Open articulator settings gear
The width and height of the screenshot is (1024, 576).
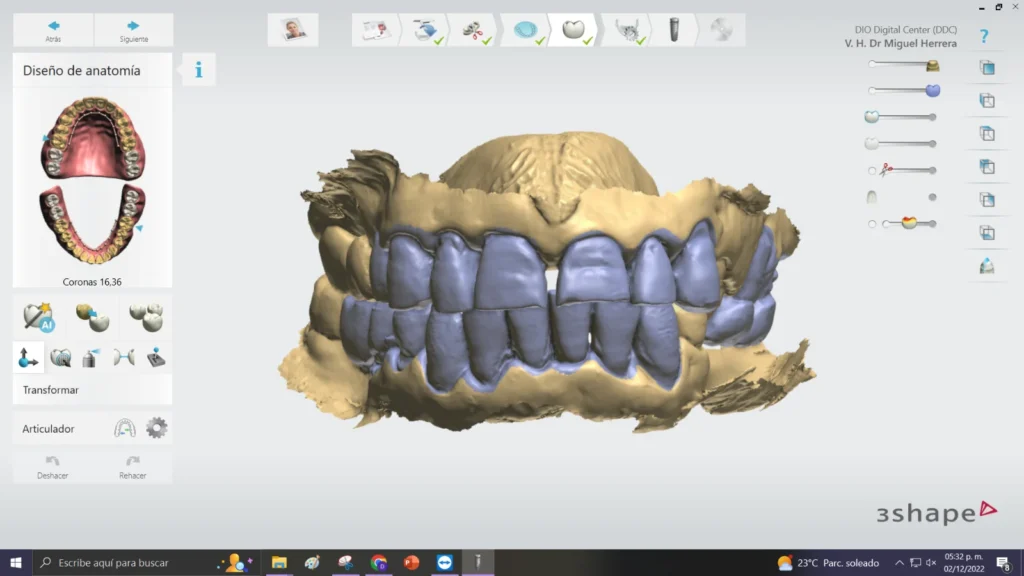pos(157,428)
